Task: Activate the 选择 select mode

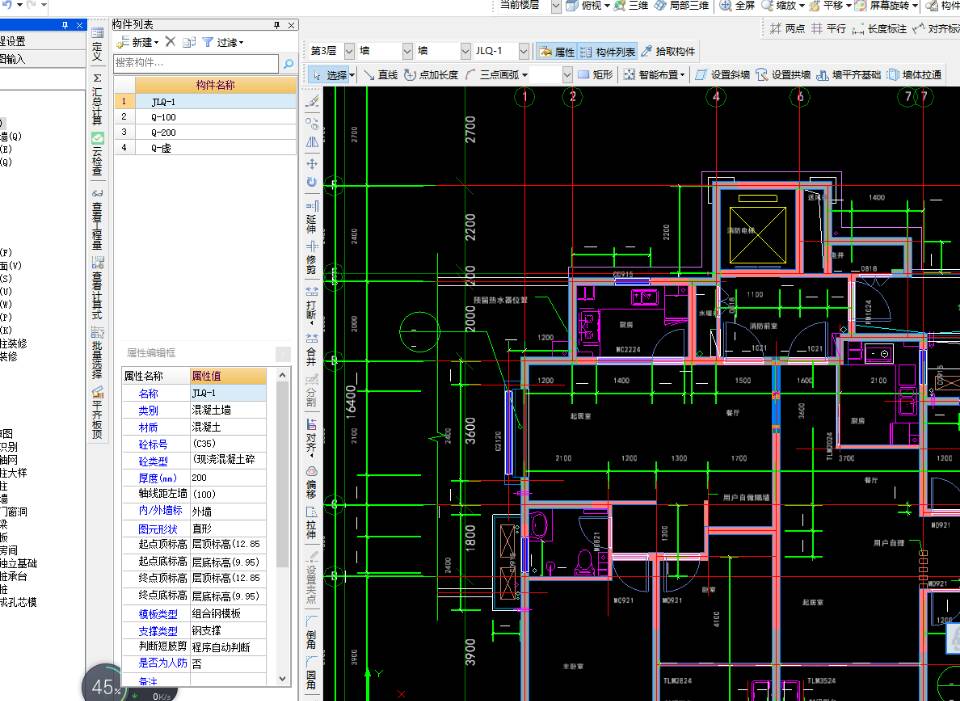Action: (x=331, y=75)
